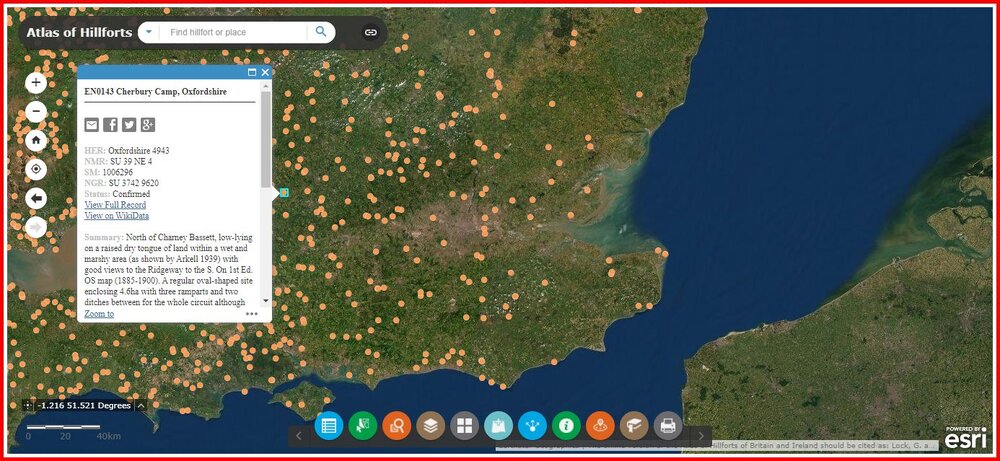Click the popup scrollbar down arrow
This screenshot has height=461, width=1000.
pyautogui.click(x=266, y=302)
